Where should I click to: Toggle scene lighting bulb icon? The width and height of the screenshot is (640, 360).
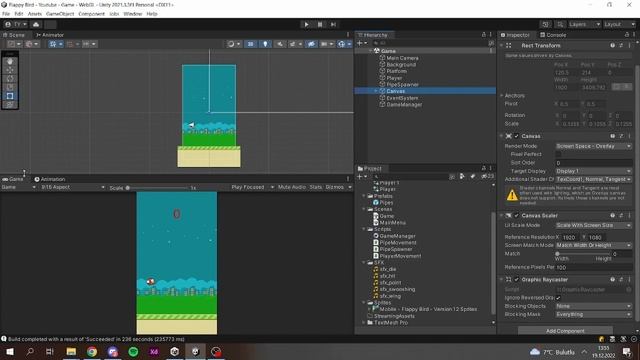tap(265, 44)
